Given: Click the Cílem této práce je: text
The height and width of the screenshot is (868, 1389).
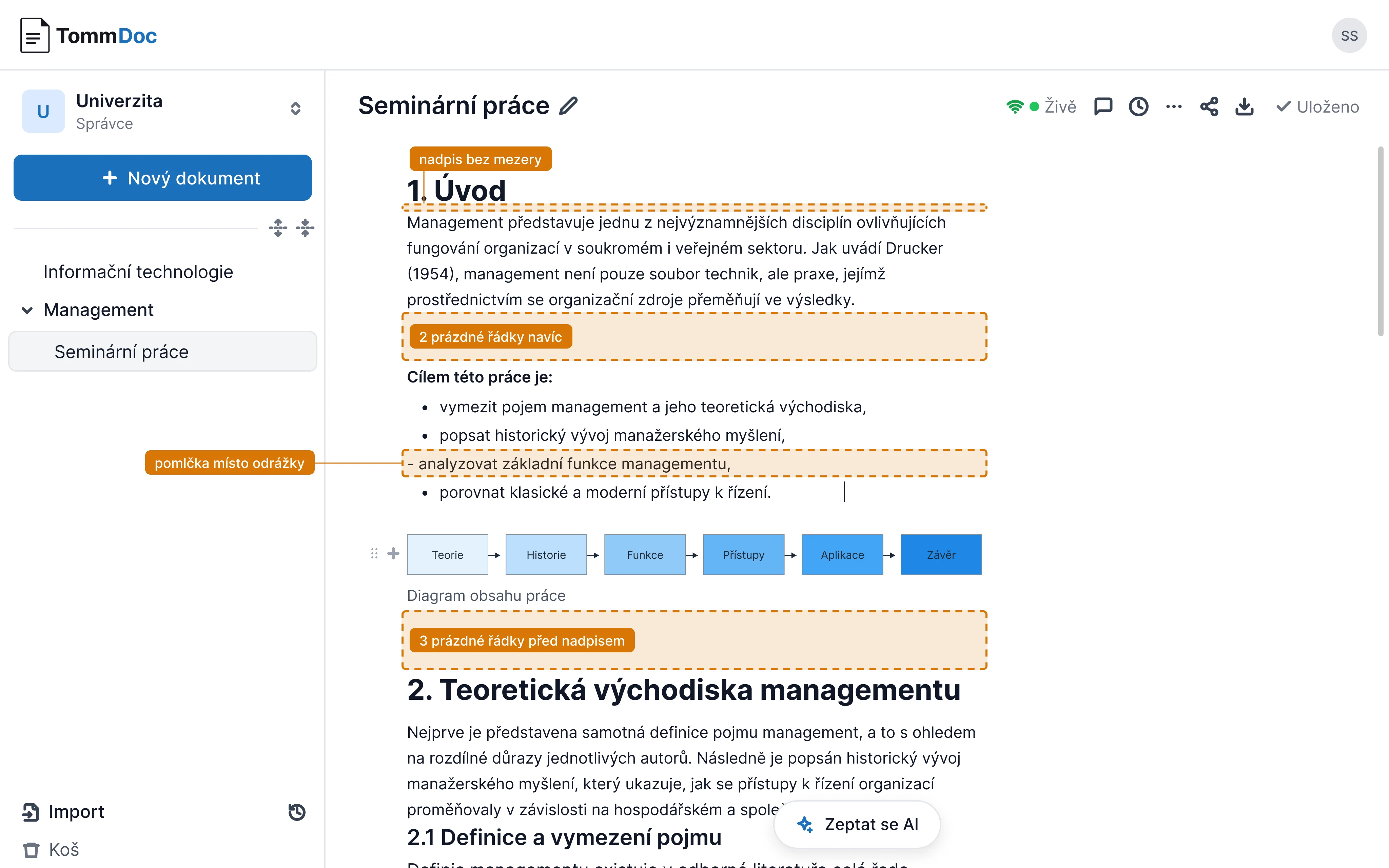Looking at the screenshot, I should [479, 377].
